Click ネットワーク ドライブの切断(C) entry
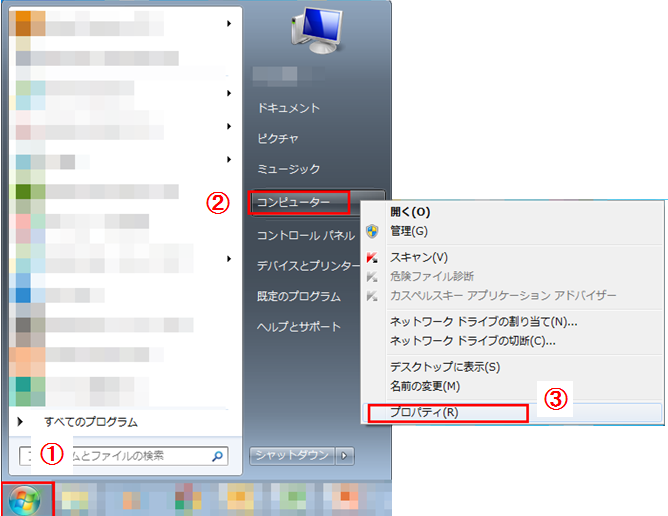This screenshot has width=668, height=516. pos(472,341)
